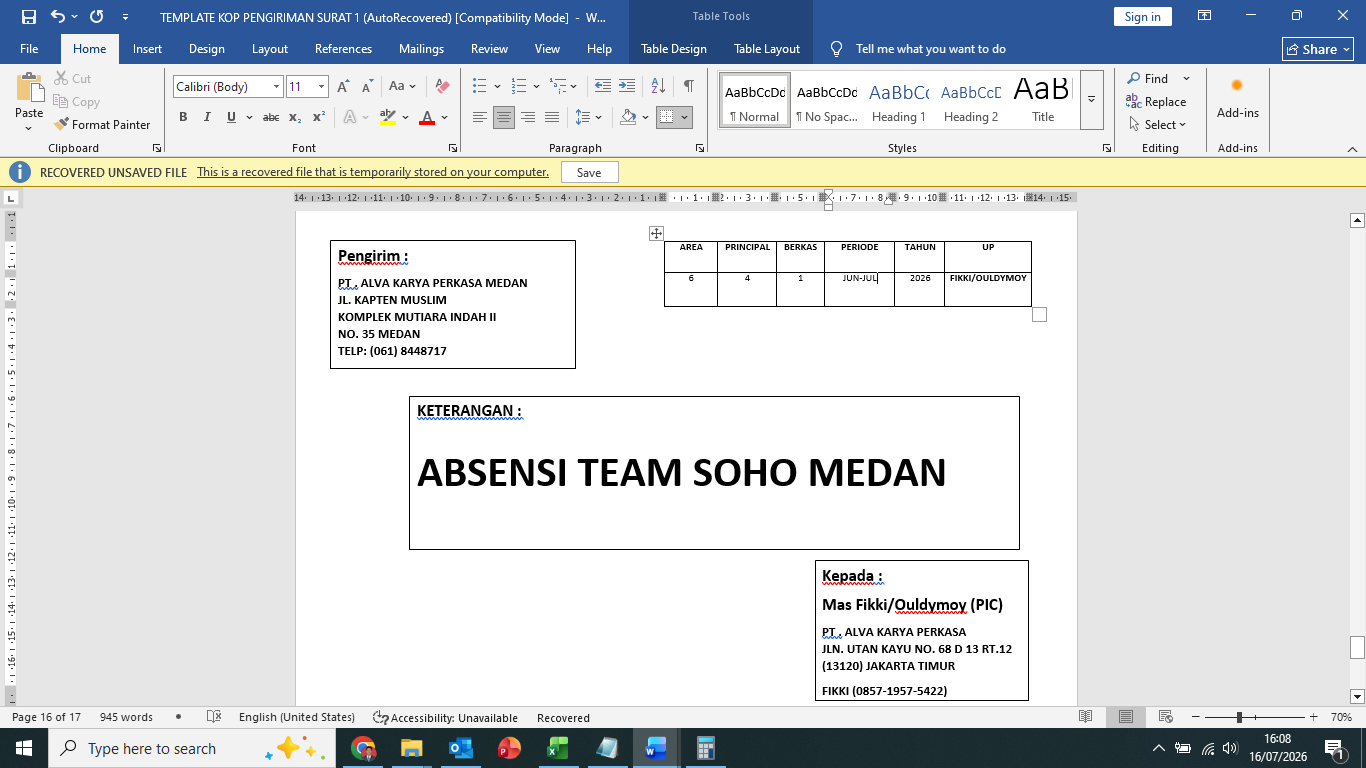Click the Replace command
The image size is (1366, 768).
(x=1156, y=102)
